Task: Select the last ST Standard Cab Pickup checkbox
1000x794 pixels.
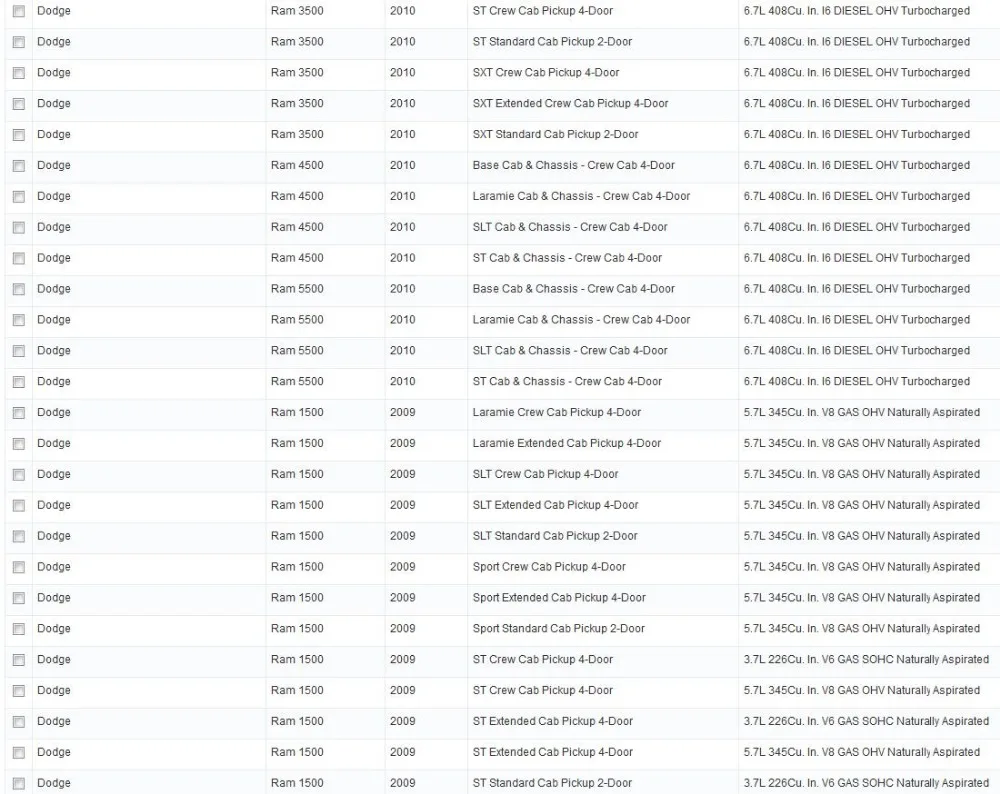Action: tap(19, 783)
